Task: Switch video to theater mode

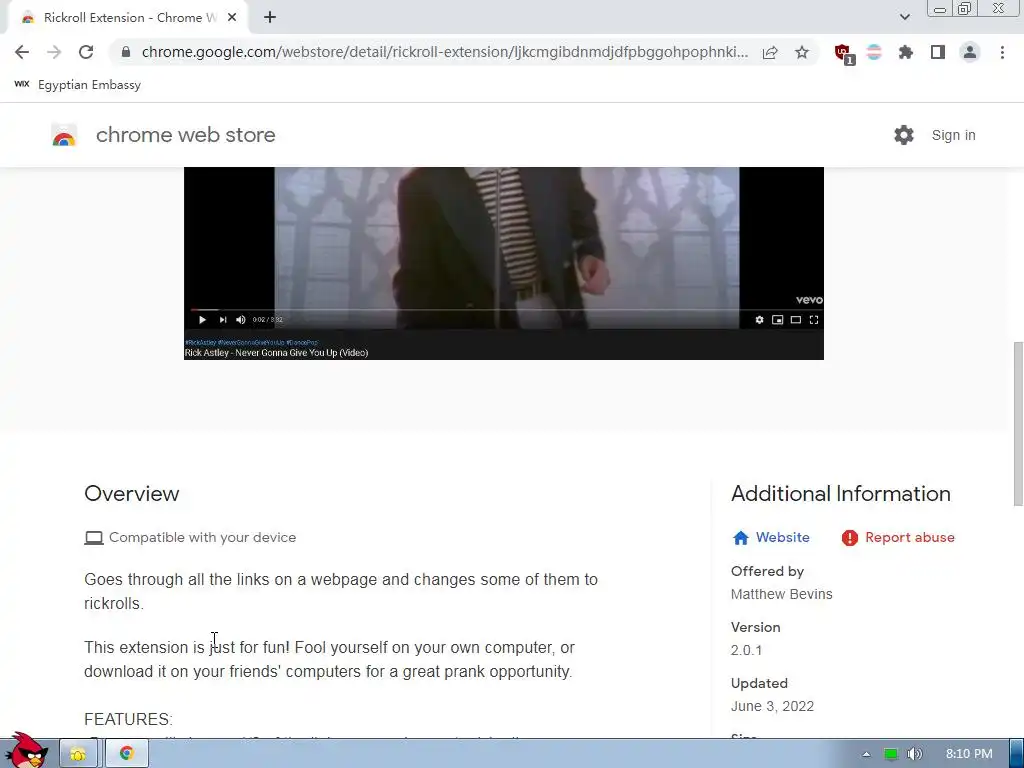Action: (x=795, y=319)
